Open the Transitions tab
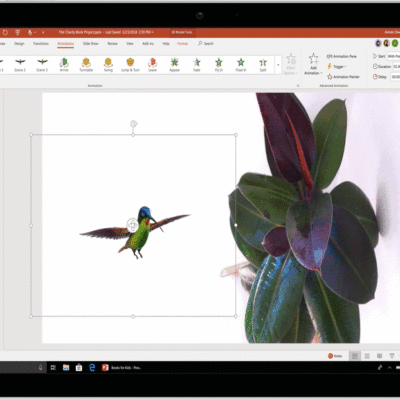 (x=41, y=44)
